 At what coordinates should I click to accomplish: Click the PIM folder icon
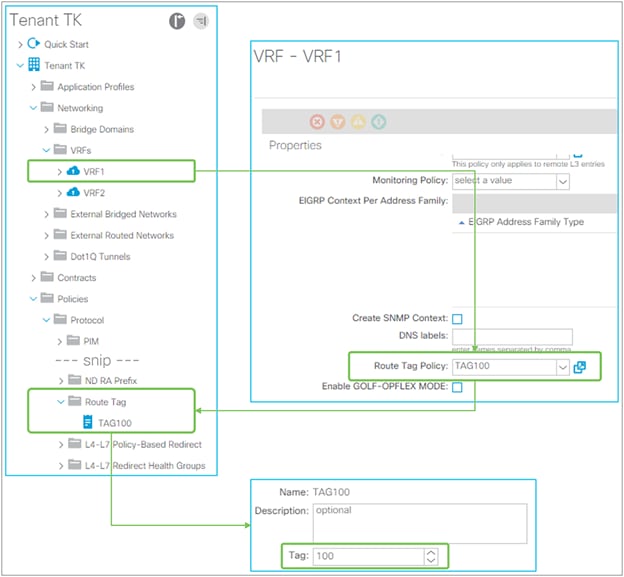[73, 340]
